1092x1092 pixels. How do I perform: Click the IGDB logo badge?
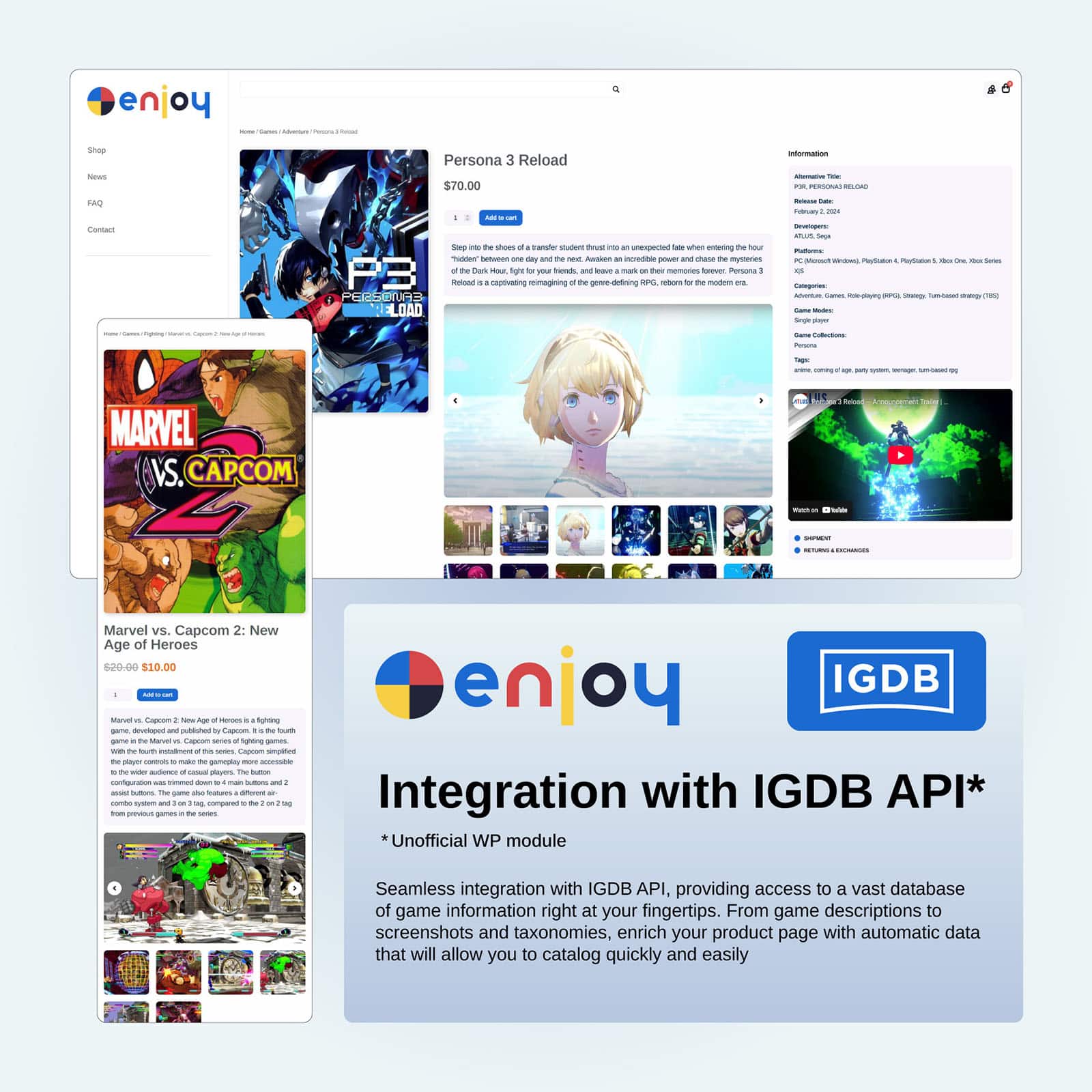click(886, 680)
